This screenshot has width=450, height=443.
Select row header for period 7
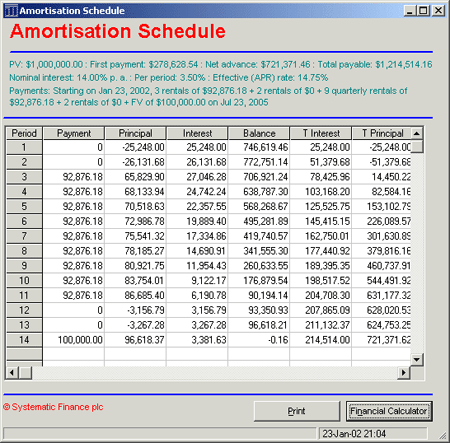[24, 236]
